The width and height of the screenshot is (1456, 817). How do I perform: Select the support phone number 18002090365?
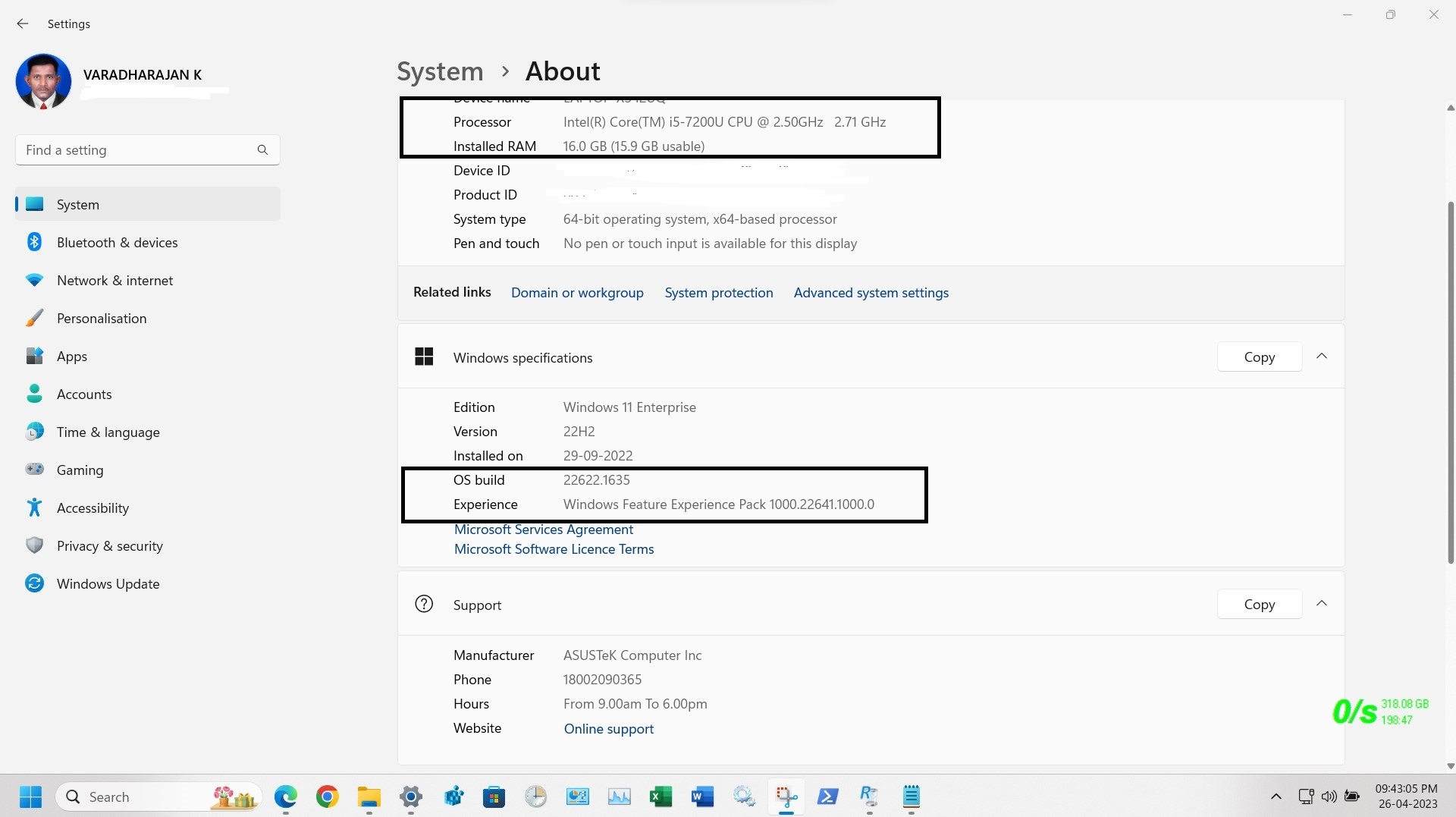[x=602, y=680]
